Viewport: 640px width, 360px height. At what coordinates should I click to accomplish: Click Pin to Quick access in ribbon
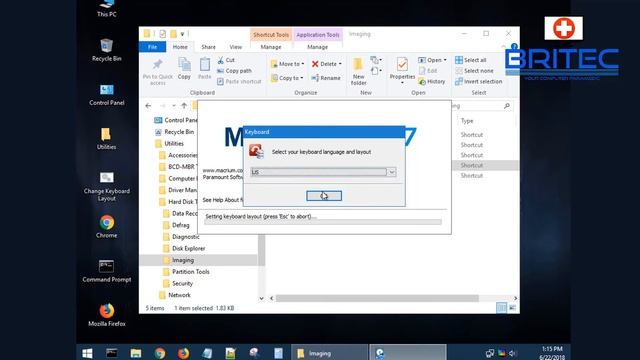point(158,72)
